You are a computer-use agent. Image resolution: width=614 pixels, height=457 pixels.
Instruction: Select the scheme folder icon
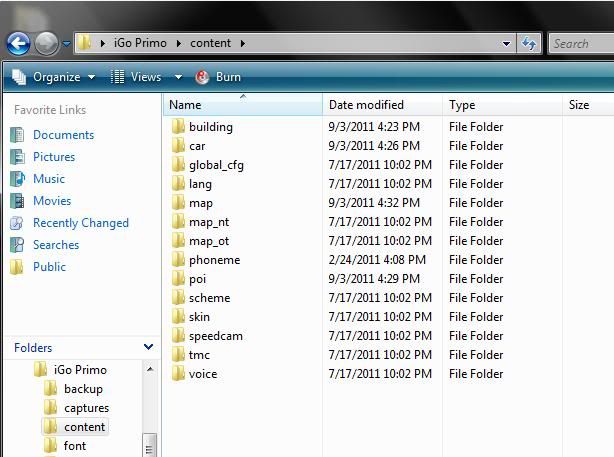(178, 298)
